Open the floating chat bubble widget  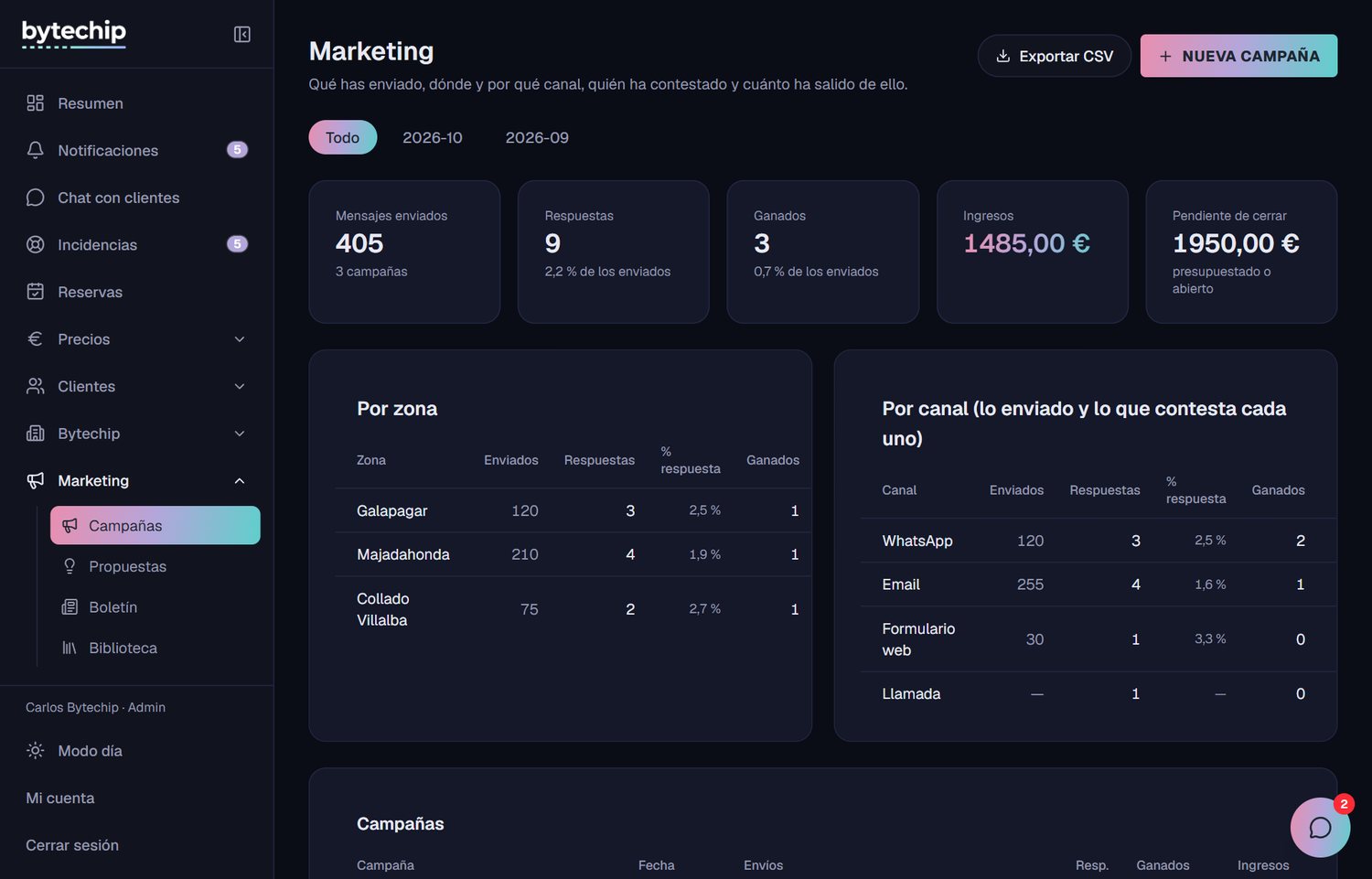[x=1320, y=827]
